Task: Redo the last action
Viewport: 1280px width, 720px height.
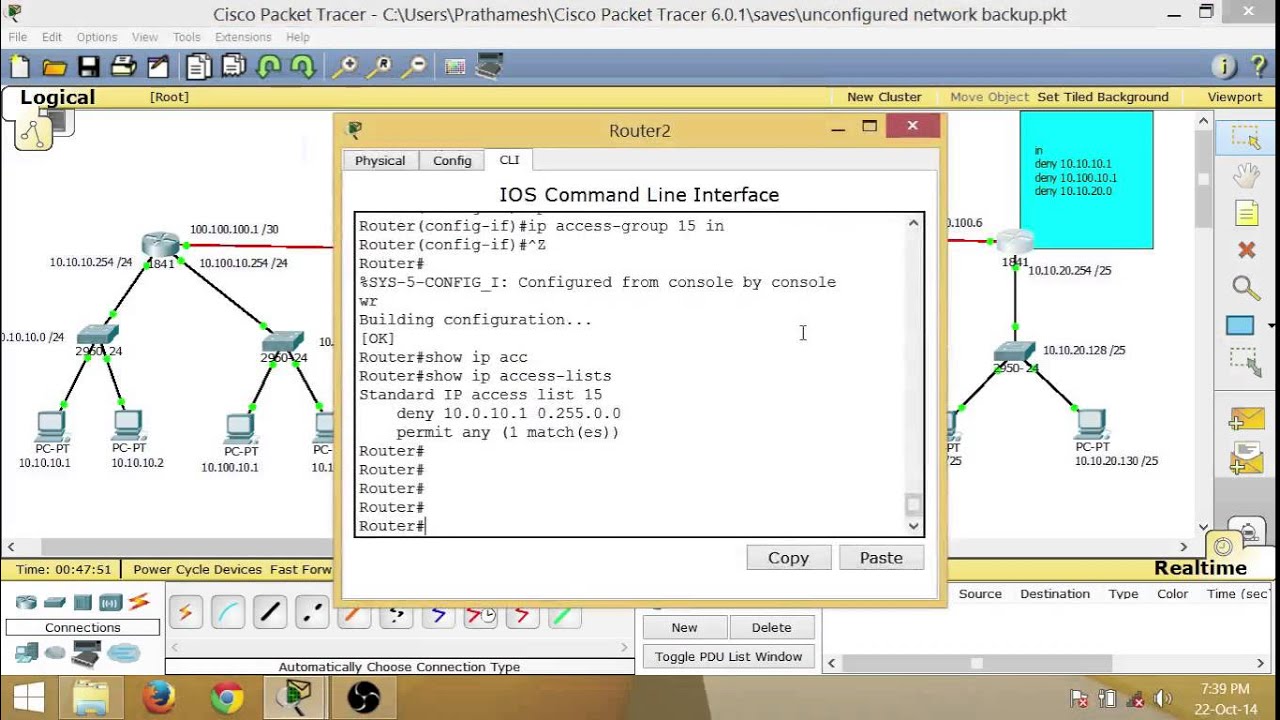Action: coord(302,67)
